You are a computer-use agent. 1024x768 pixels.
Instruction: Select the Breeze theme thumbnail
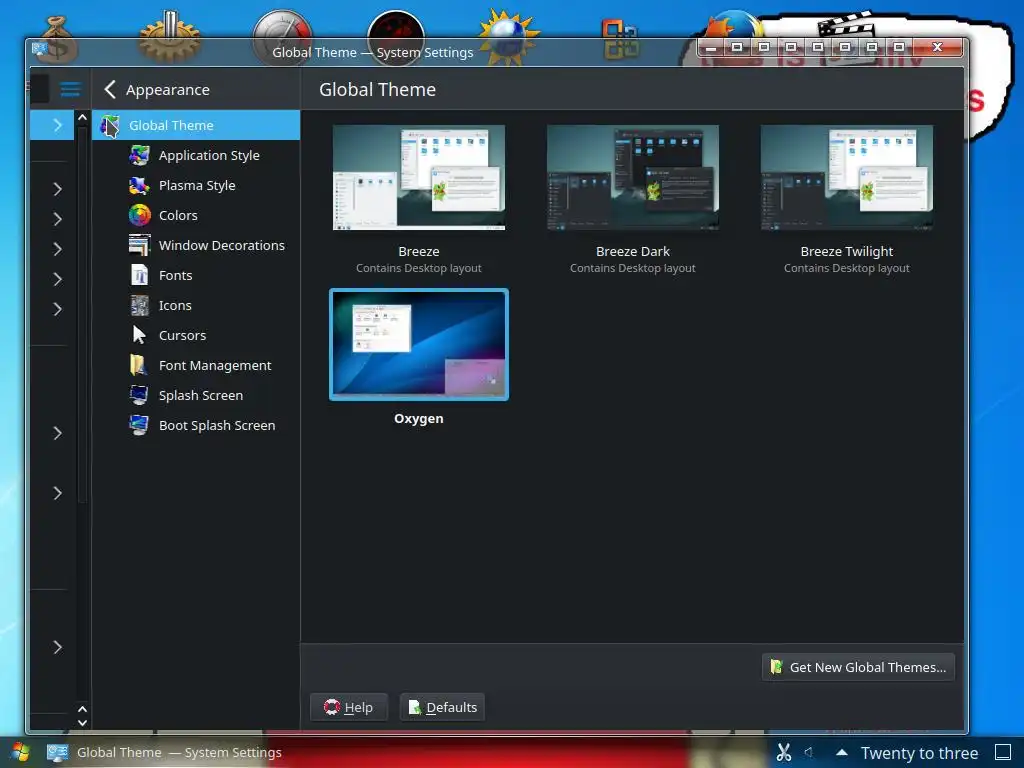pyautogui.click(x=419, y=178)
